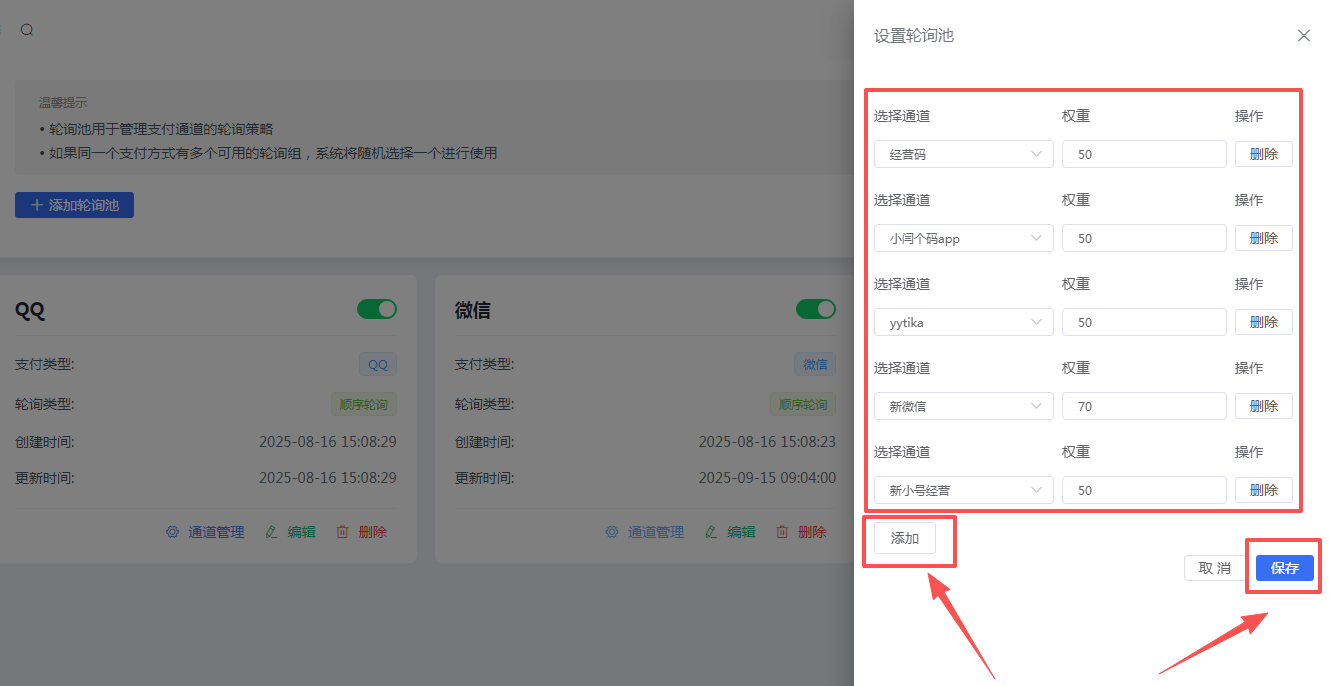Click the weight field showing 70

1143,407
